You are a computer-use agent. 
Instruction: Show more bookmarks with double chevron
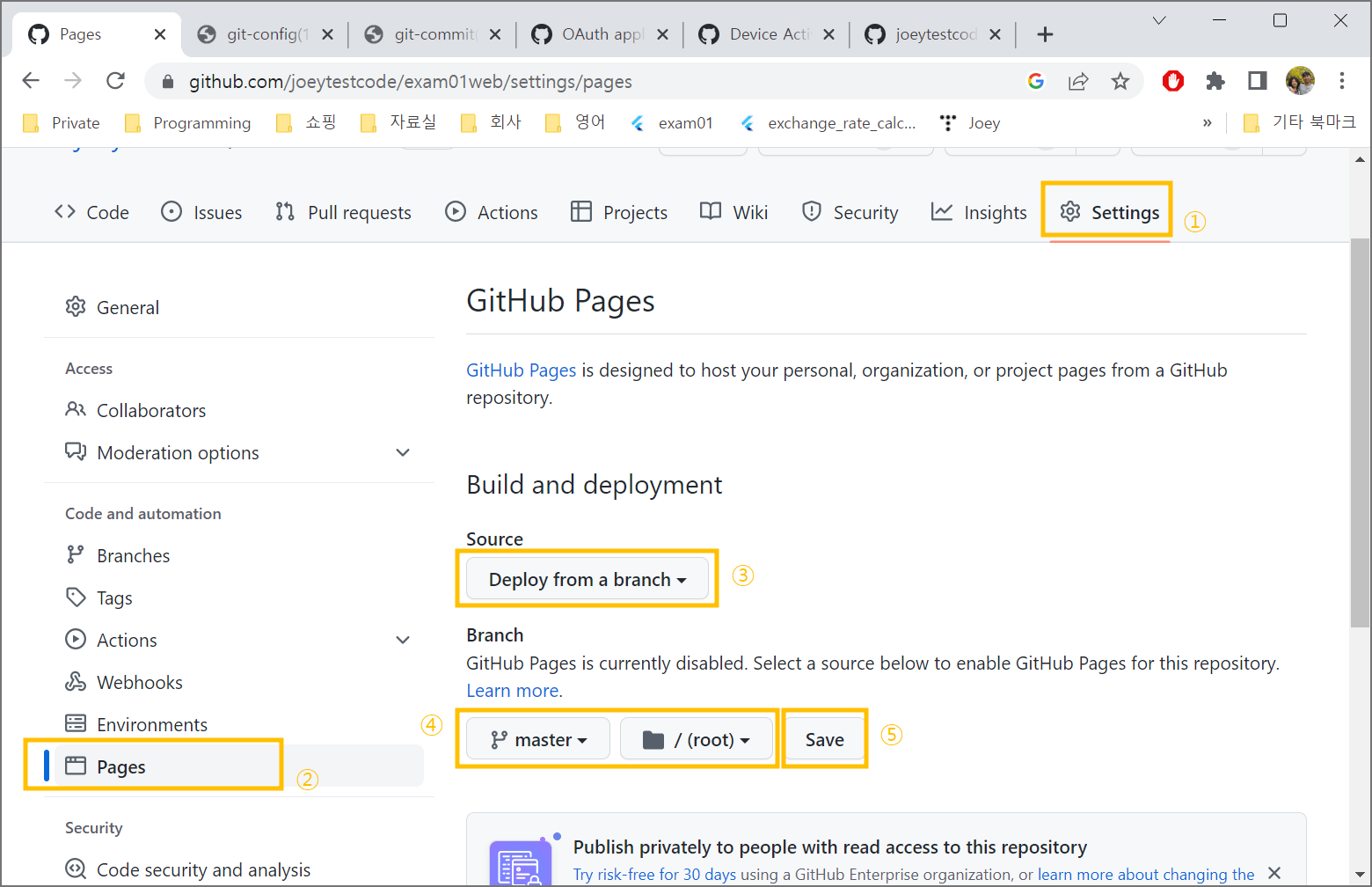(1207, 123)
